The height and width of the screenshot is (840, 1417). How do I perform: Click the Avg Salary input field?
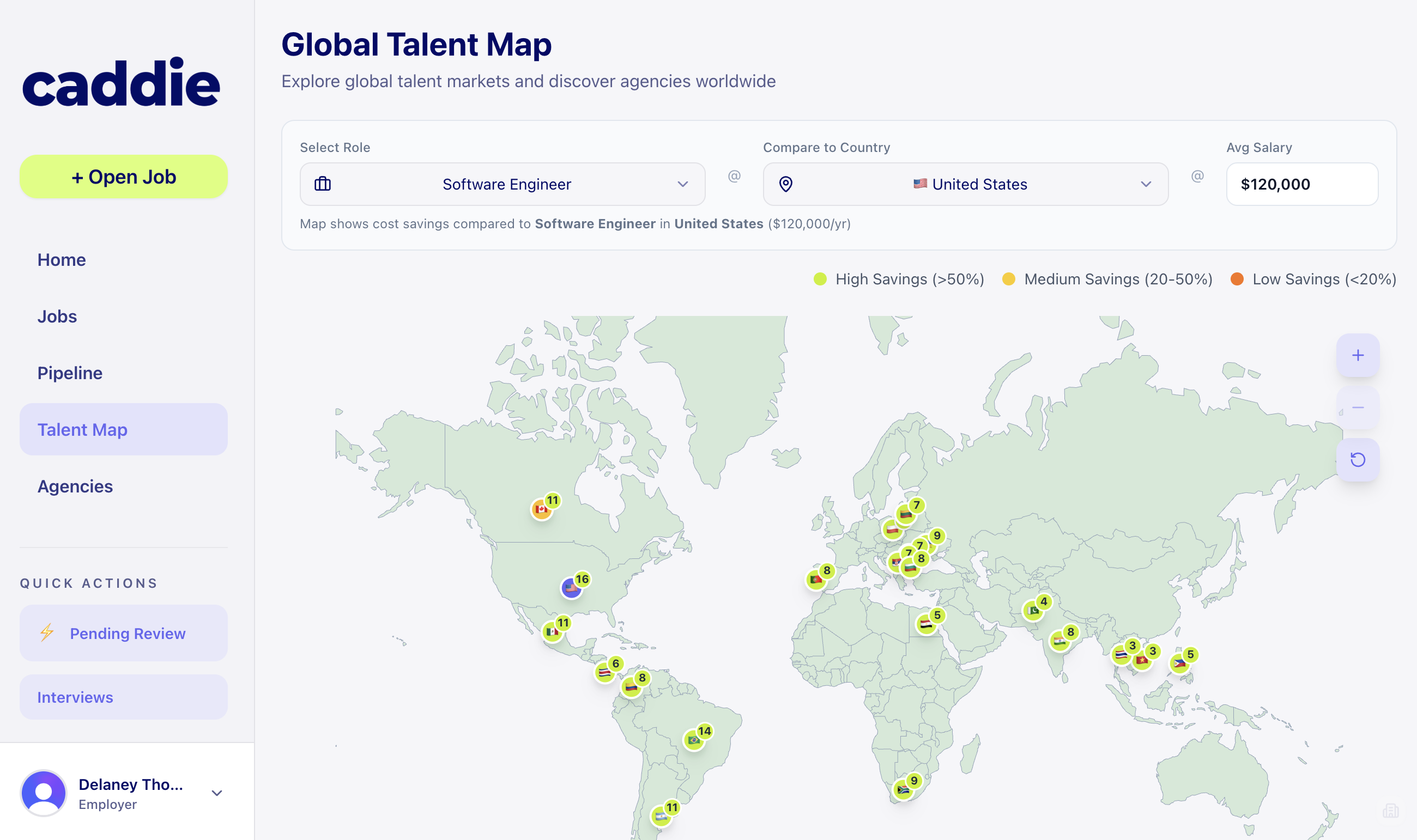pyautogui.click(x=1301, y=185)
